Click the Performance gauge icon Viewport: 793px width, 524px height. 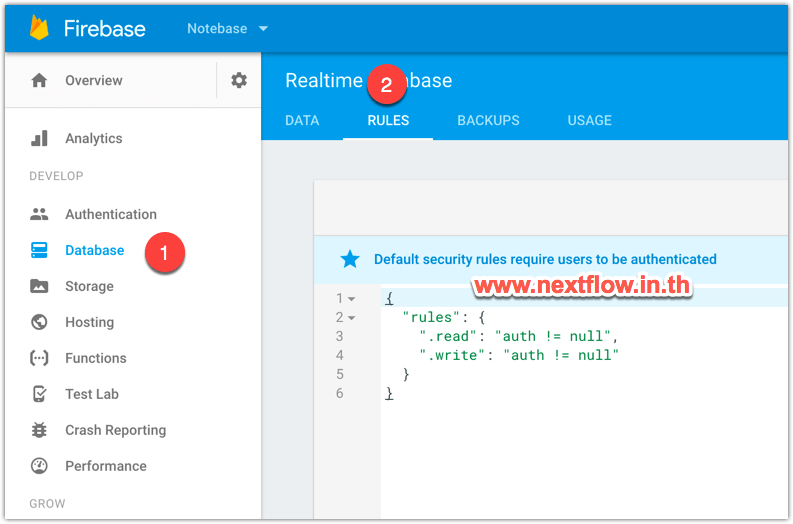click(39, 465)
